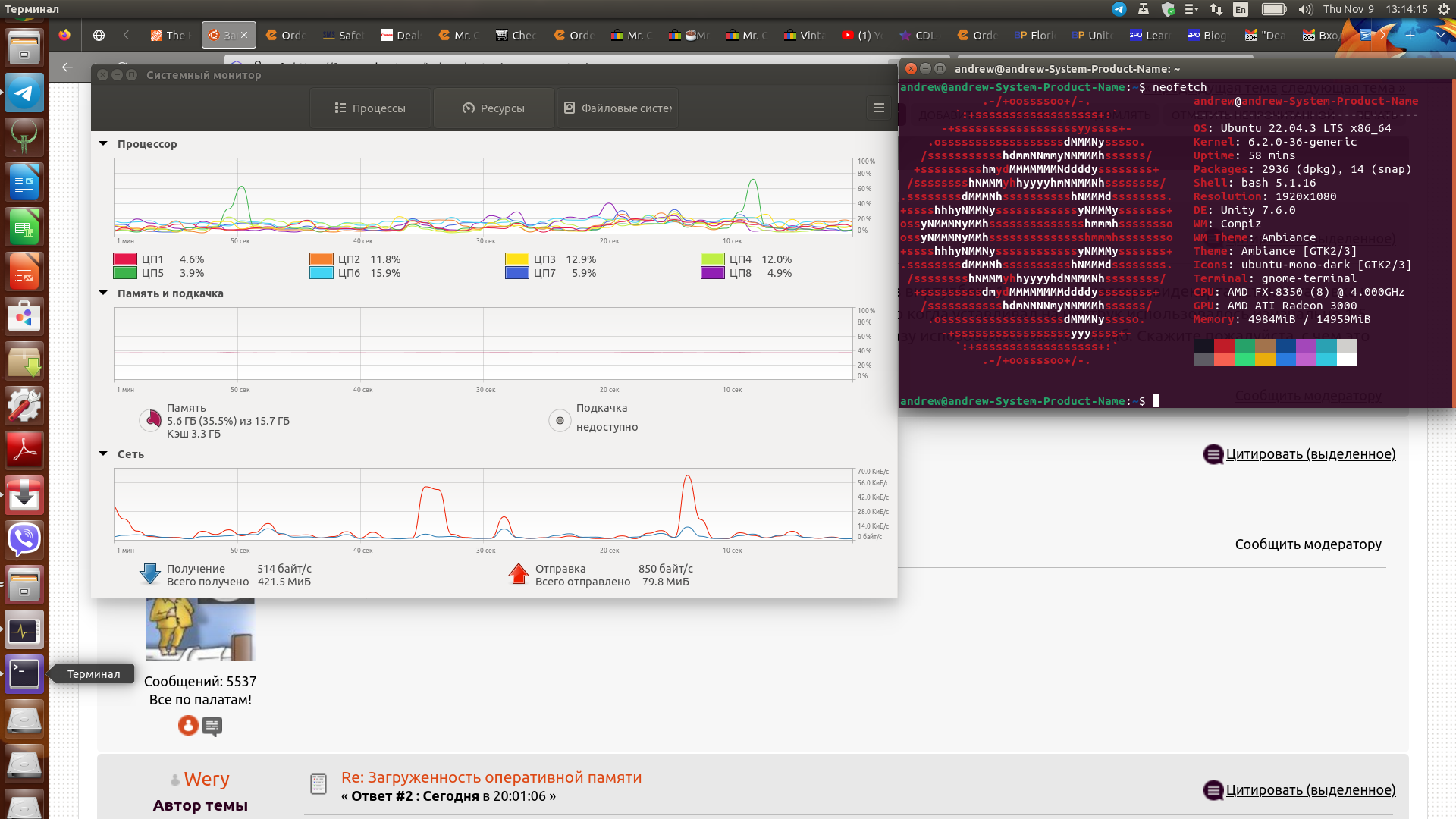Screen dimensions: 1456x819
Task: Click the ЦП1 red color swatch
Action: coord(125,259)
